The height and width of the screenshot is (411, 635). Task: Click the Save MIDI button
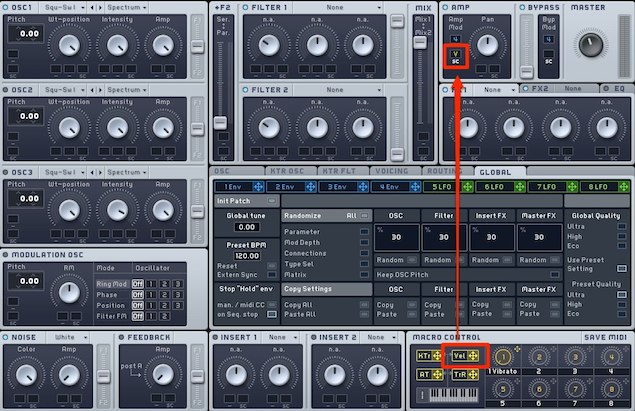click(605, 337)
